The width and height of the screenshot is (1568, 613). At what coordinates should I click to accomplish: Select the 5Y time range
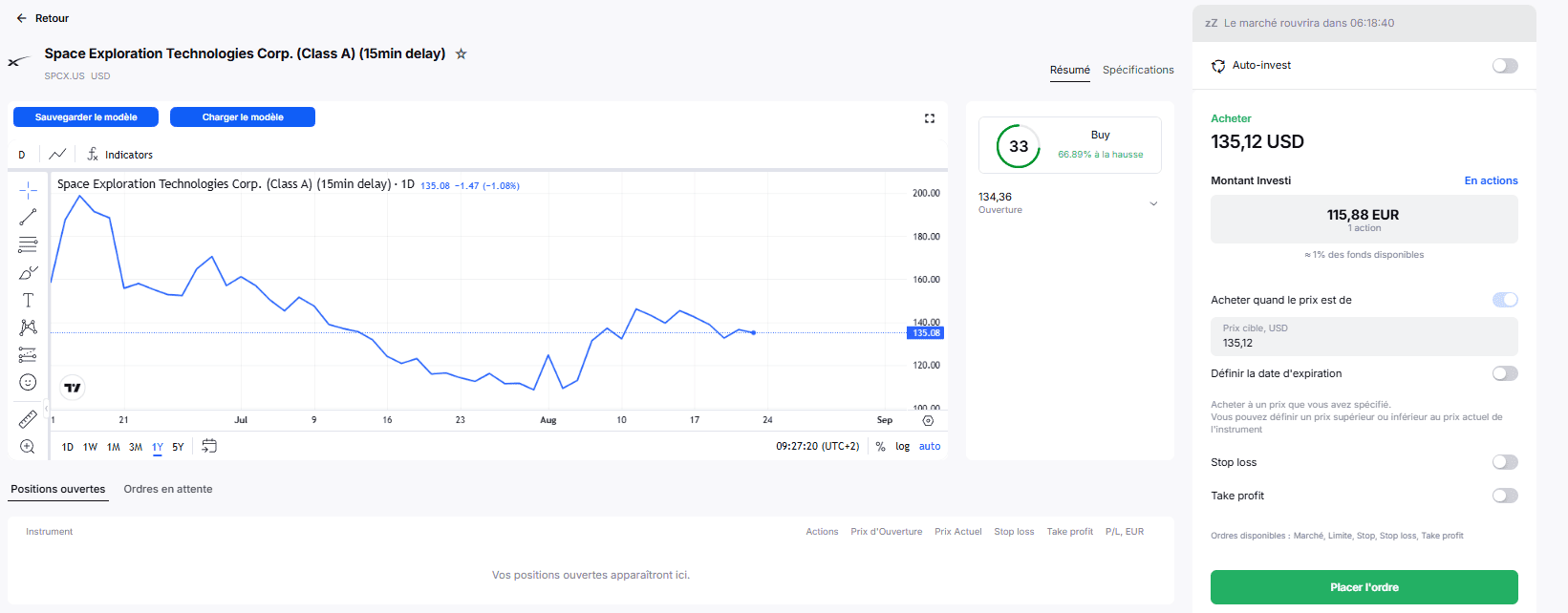(178, 447)
